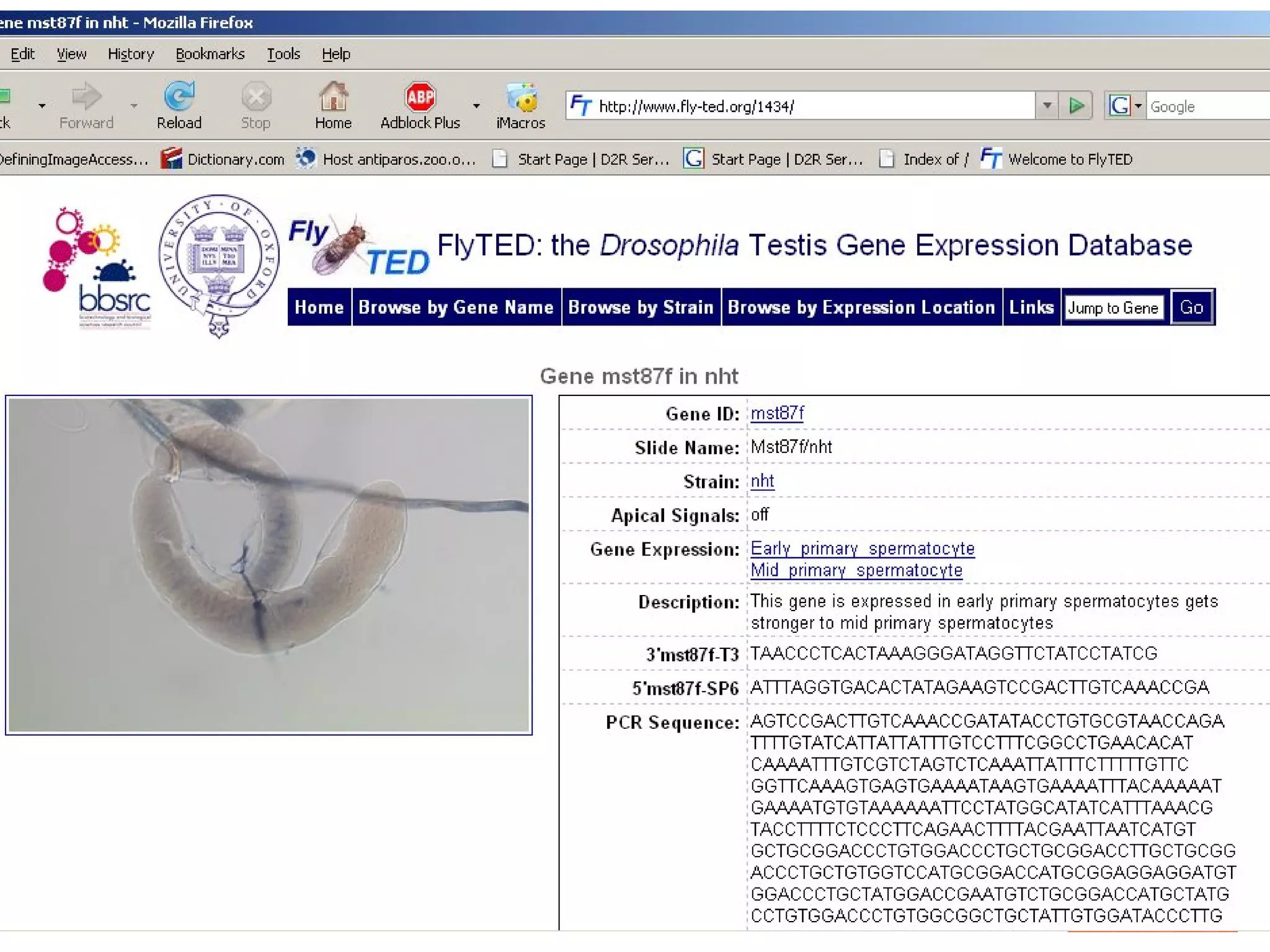1270x952 pixels.
Task: Open Early primary spermatocyte link
Action: pyautogui.click(x=862, y=549)
